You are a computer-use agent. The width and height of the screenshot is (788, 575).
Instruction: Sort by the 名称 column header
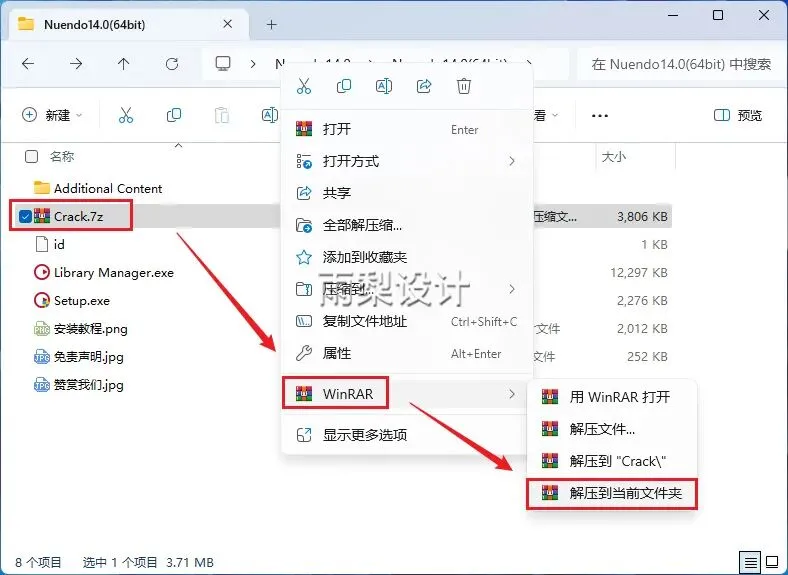pos(62,157)
